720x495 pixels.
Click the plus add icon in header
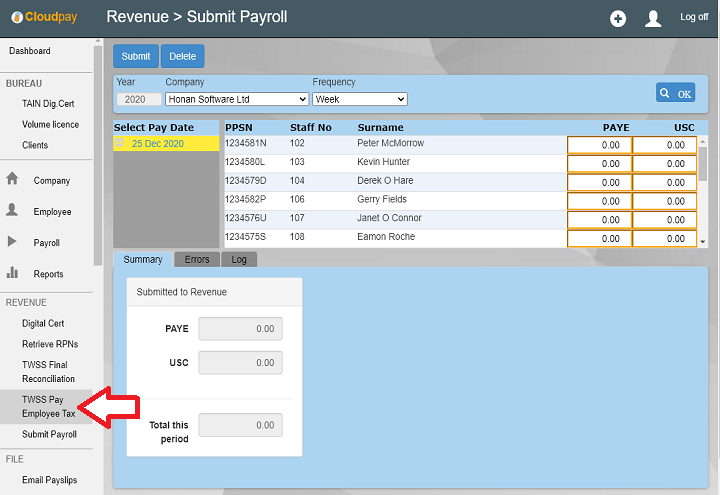click(618, 18)
